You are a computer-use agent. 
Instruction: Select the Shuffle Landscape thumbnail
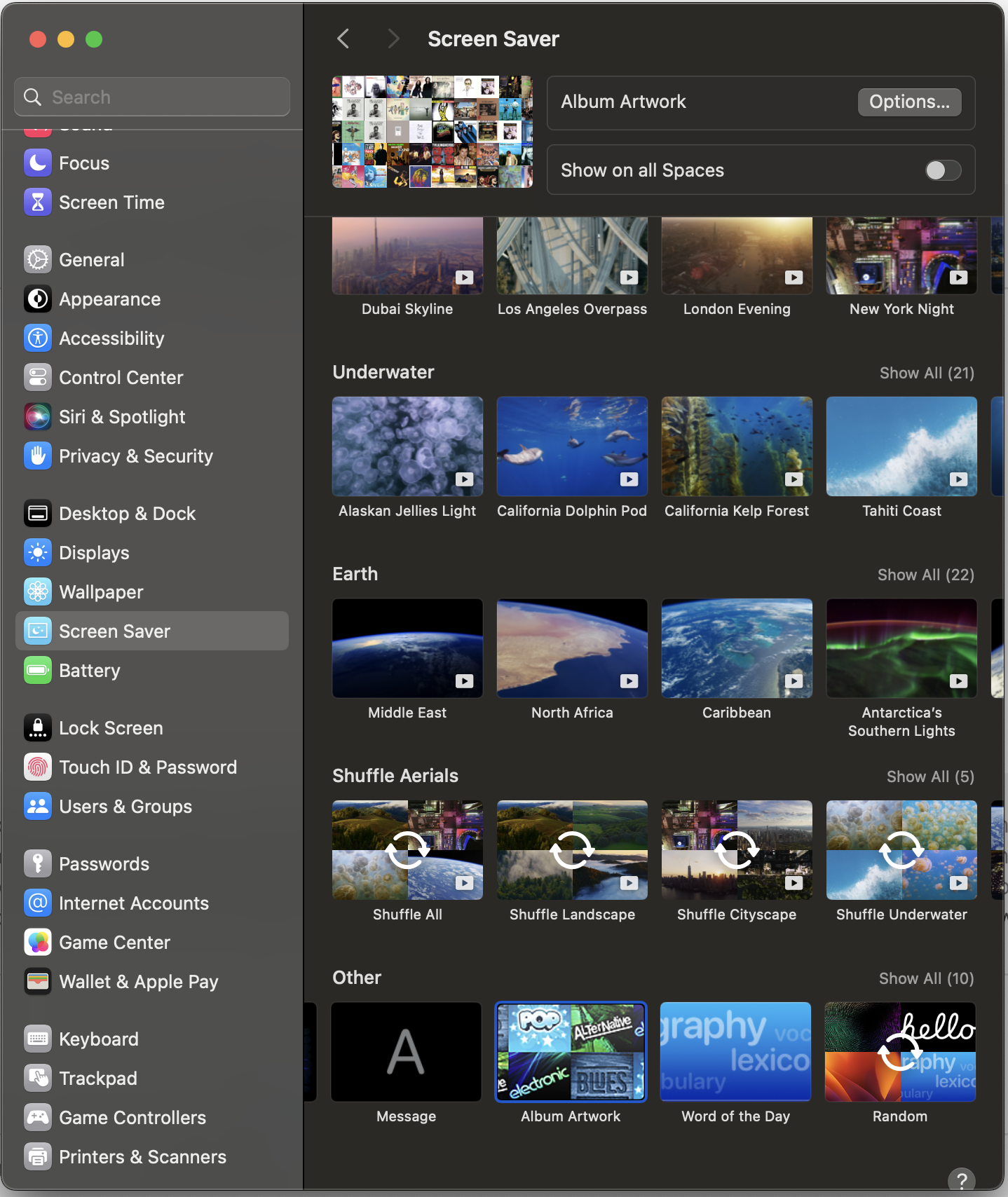pyautogui.click(x=573, y=850)
